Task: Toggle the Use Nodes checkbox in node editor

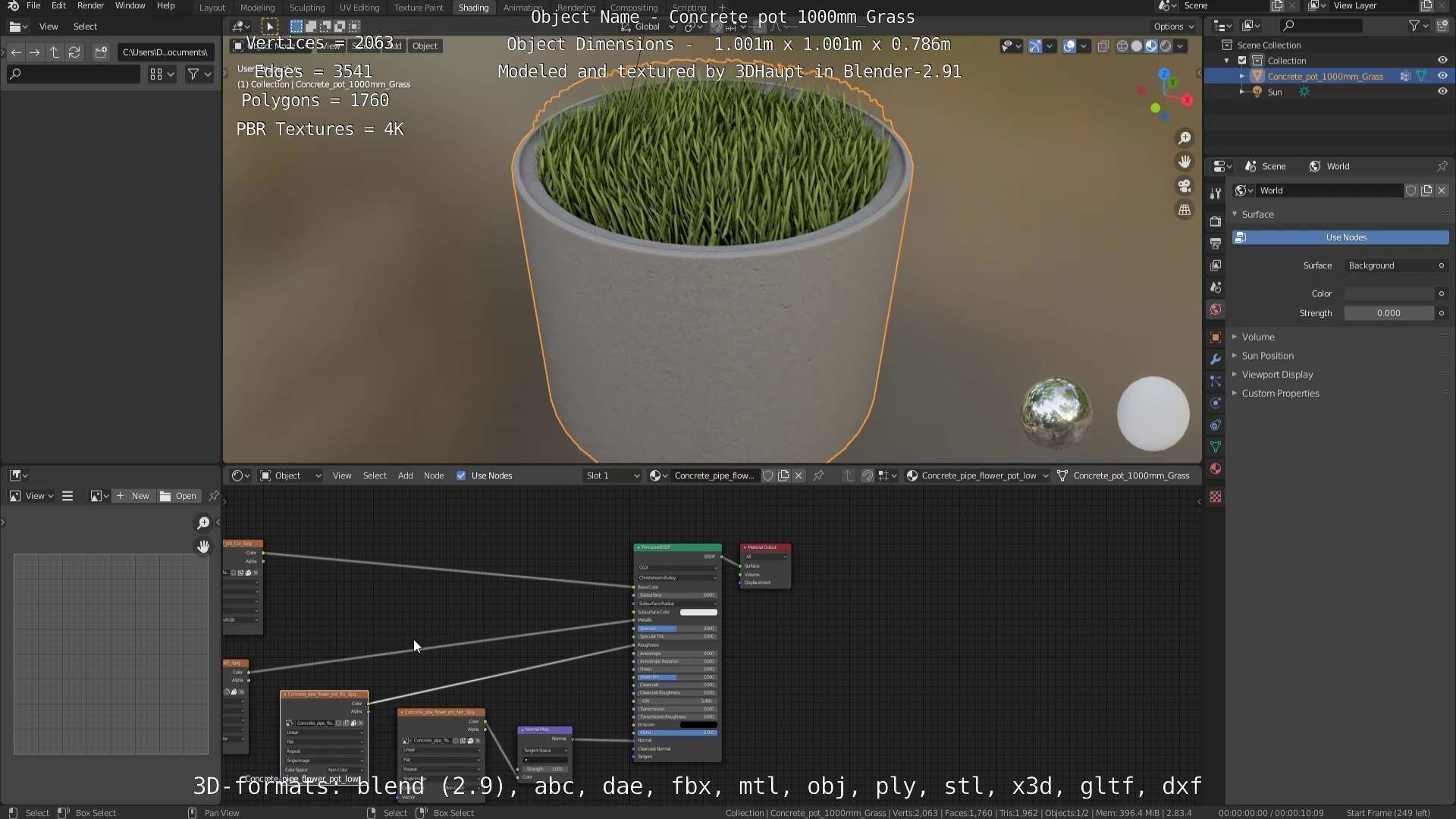Action: 461,475
